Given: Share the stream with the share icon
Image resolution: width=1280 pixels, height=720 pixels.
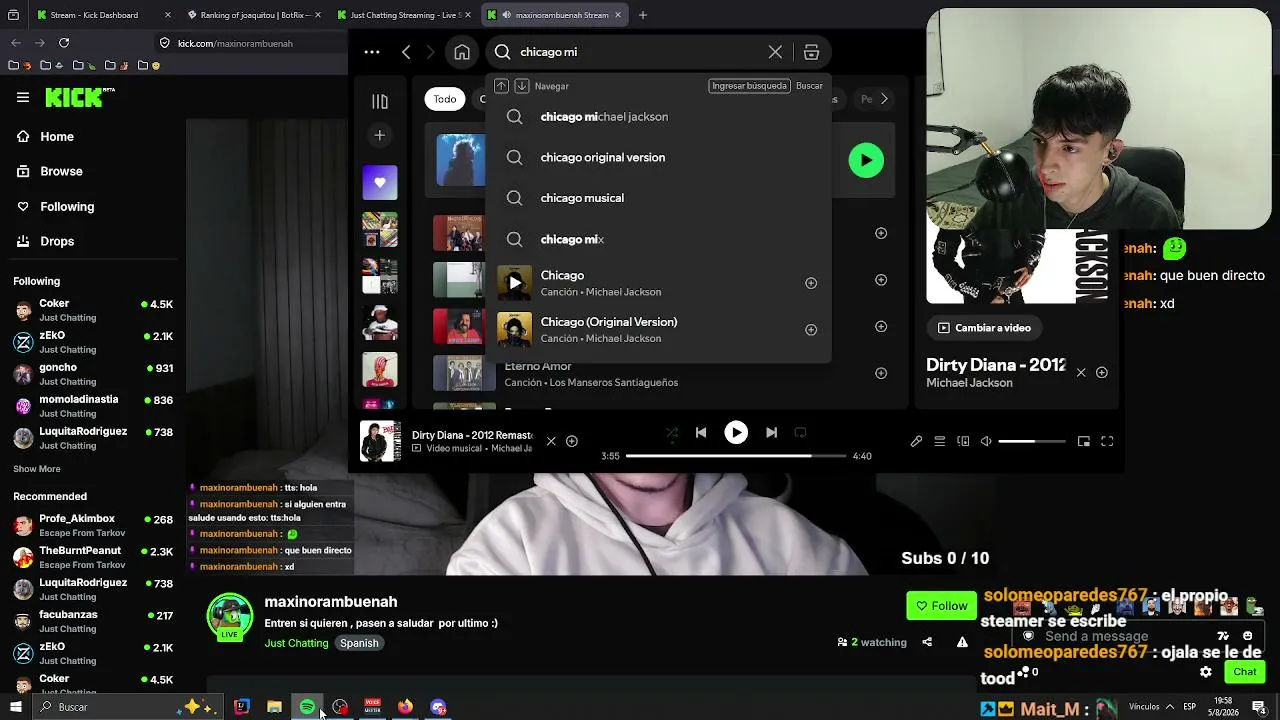Looking at the screenshot, I should 927,642.
